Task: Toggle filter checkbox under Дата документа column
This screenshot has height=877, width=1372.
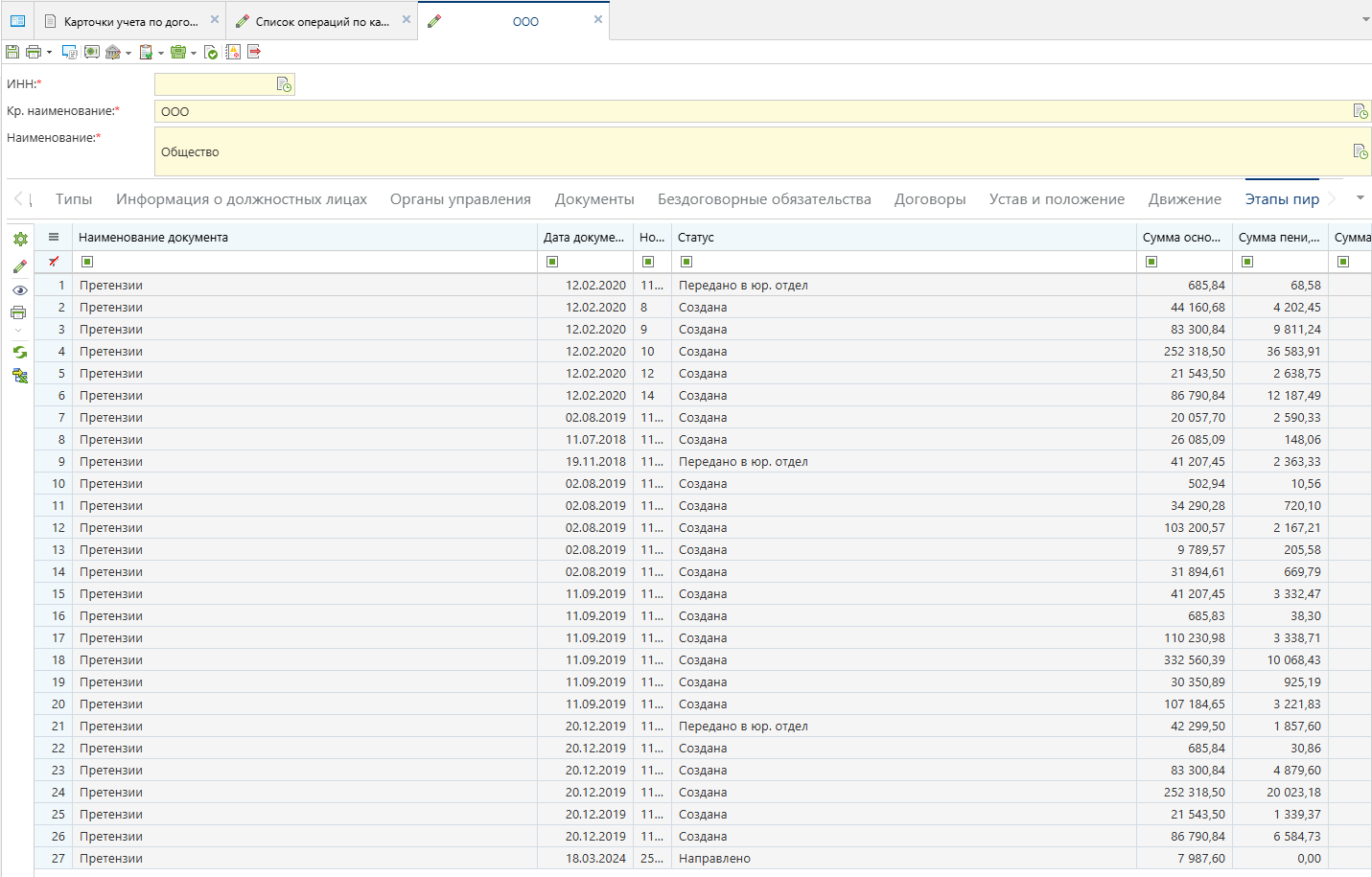Action: (x=552, y=262)
